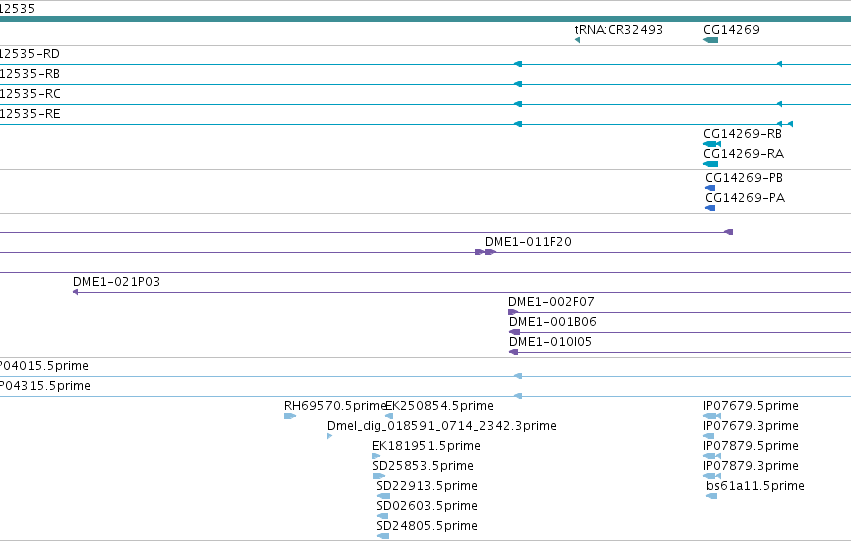The image size is (851, 541).
Task: Click the RH69570.5prime EST glyph
Action: (x=290, y=416)
